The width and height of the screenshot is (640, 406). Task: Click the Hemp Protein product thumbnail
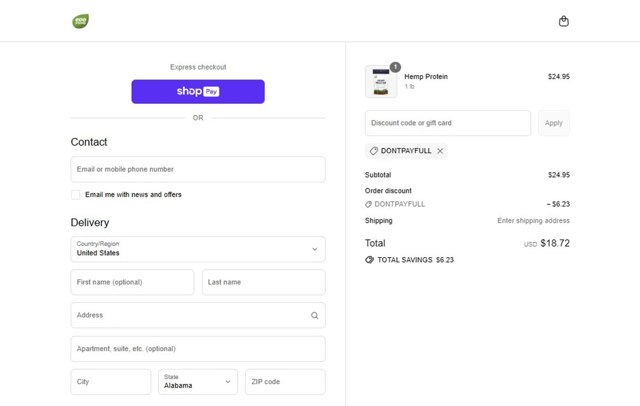click(x=381, y=82)
